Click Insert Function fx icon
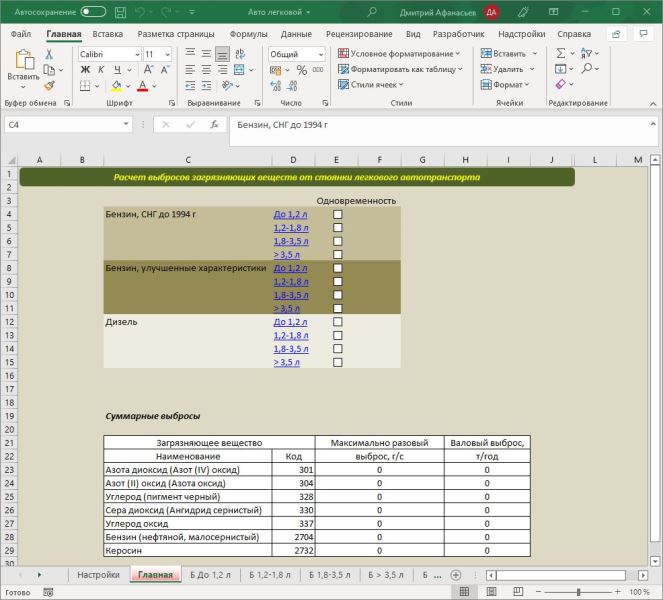The image size is (663, 600). (x=214, y=124)
